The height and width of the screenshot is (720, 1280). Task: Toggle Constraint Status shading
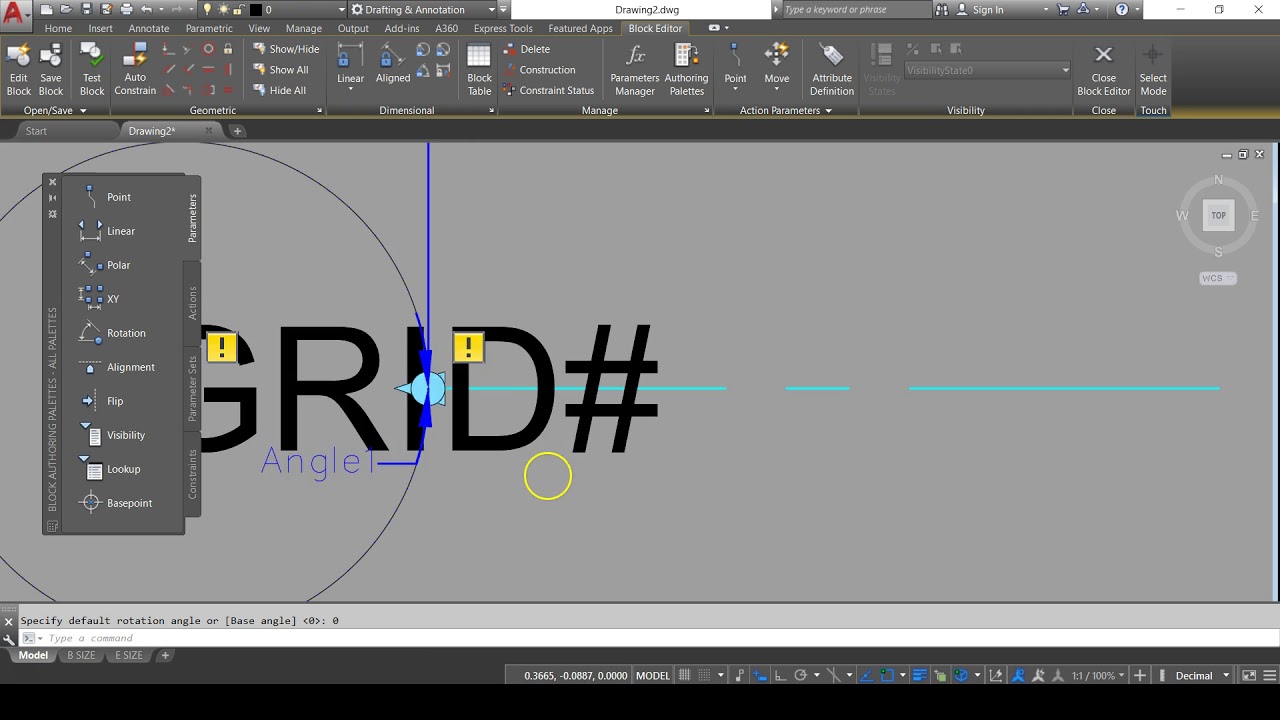point(548,90)
